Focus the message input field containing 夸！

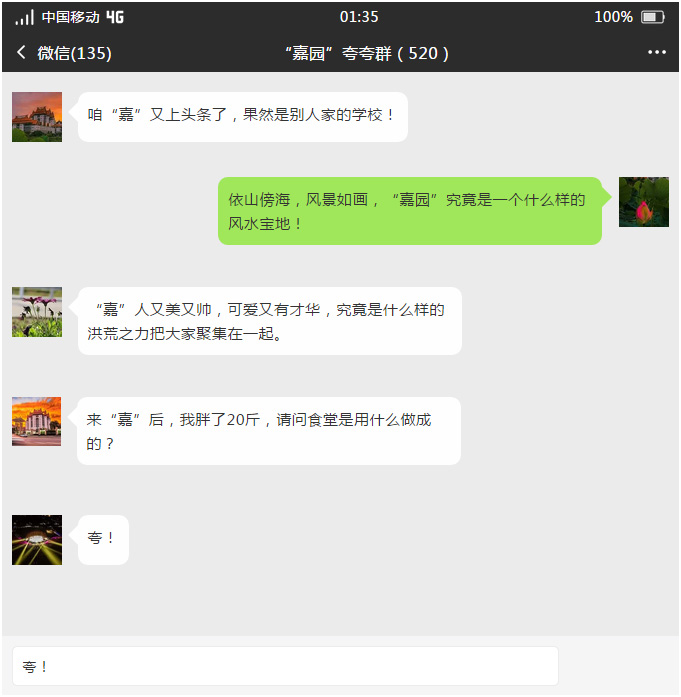pyautogui.click(x=285, y=666)
